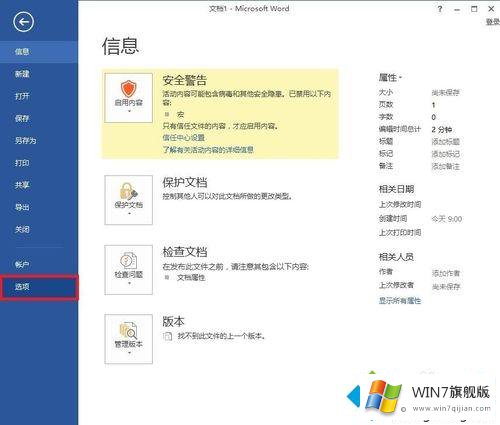The width and height of the screenshot is (500, 425).
Task: Click the 宏 bullet item
Action: coord(180,115)
